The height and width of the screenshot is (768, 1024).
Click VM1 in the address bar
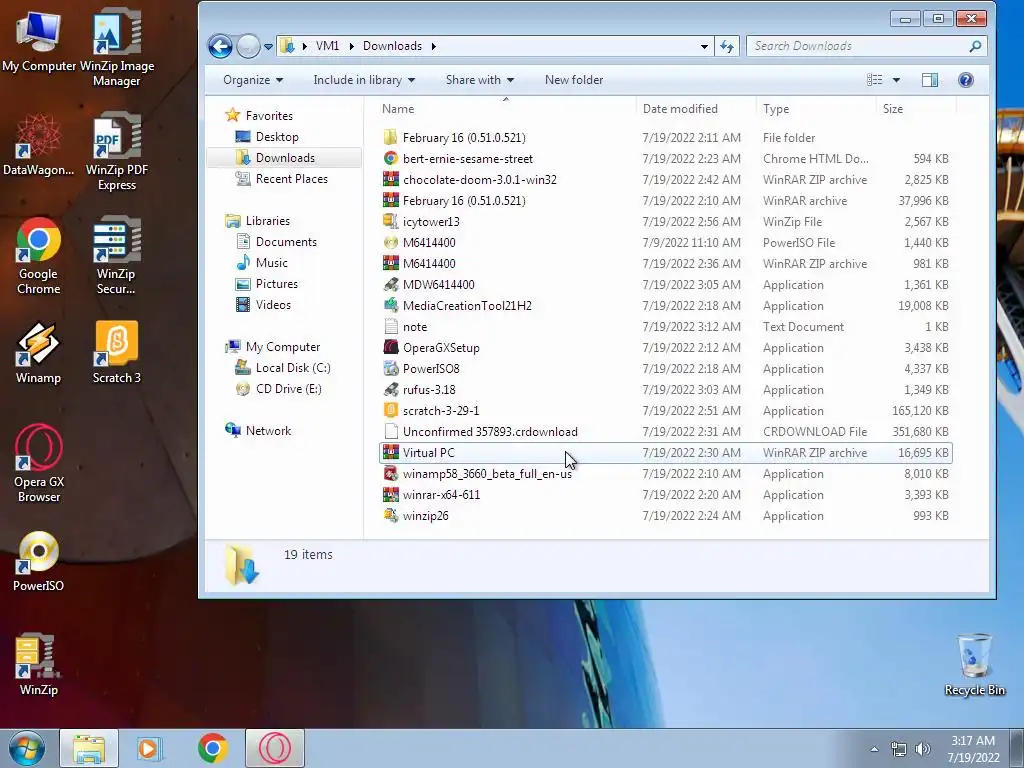[327, 46]
